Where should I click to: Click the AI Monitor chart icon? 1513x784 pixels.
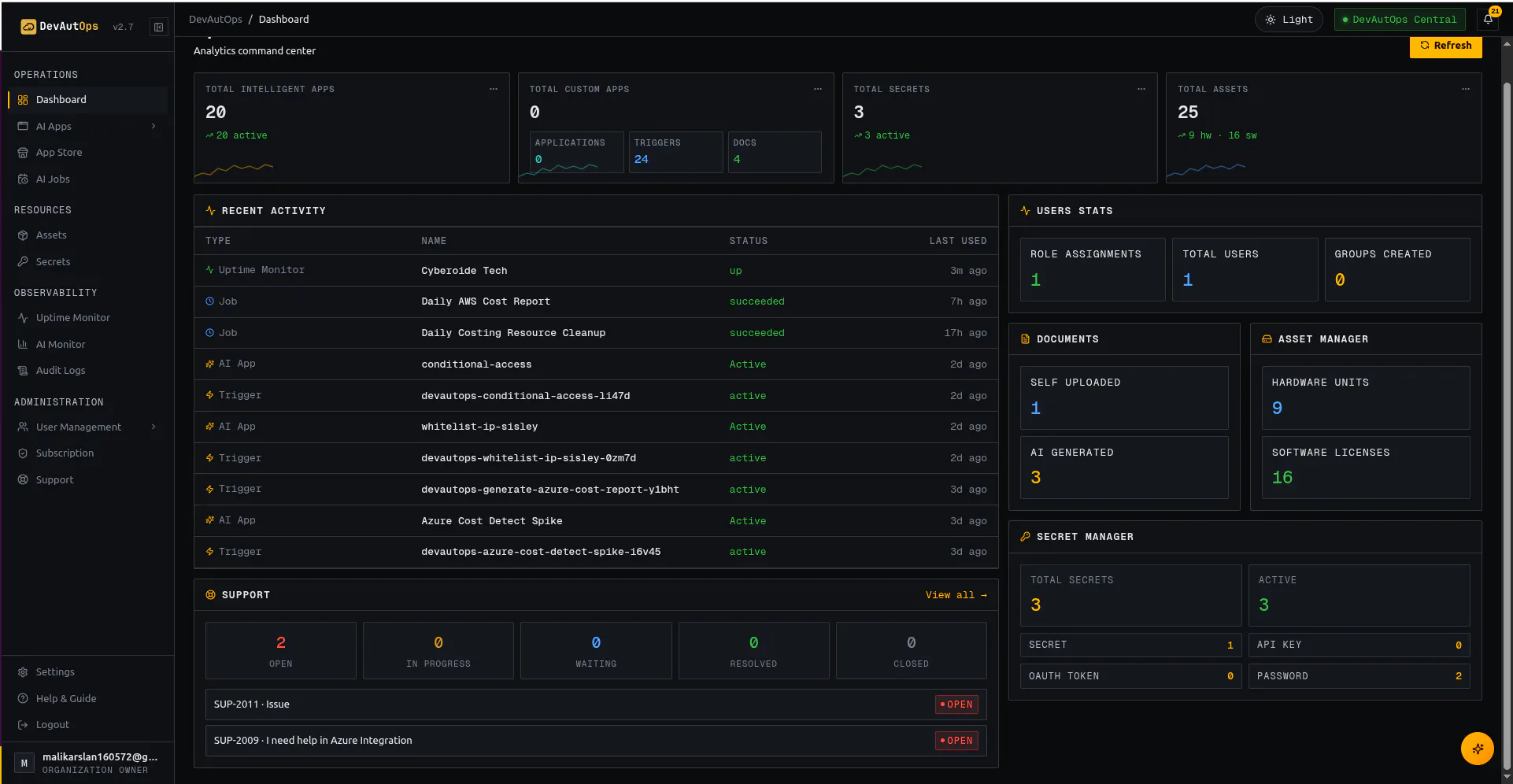tap(23, 345)
